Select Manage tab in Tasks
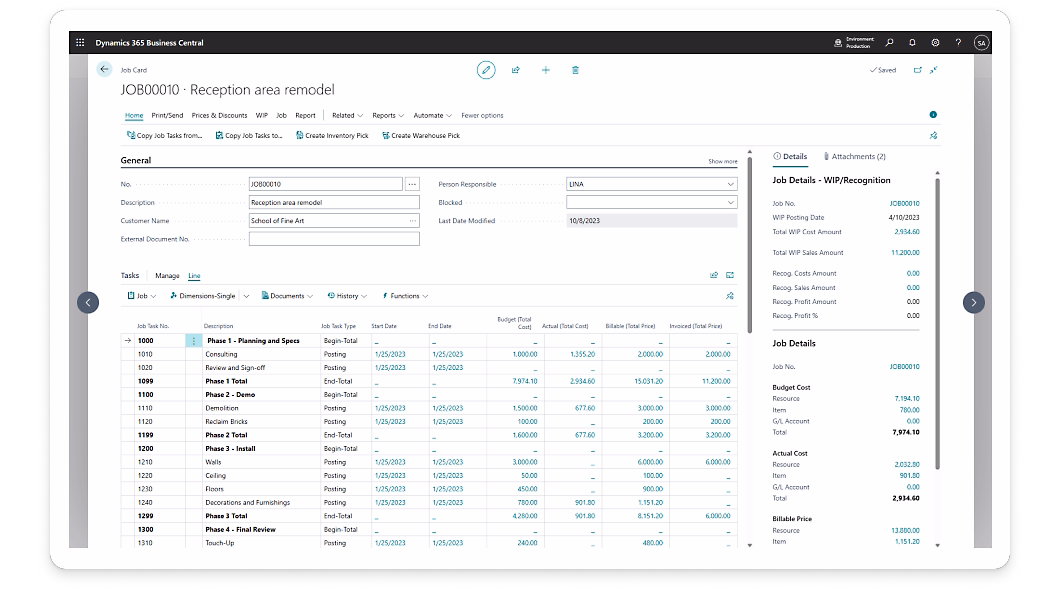The height and width of the screenshot is (596, 1060). pos(167,276)
